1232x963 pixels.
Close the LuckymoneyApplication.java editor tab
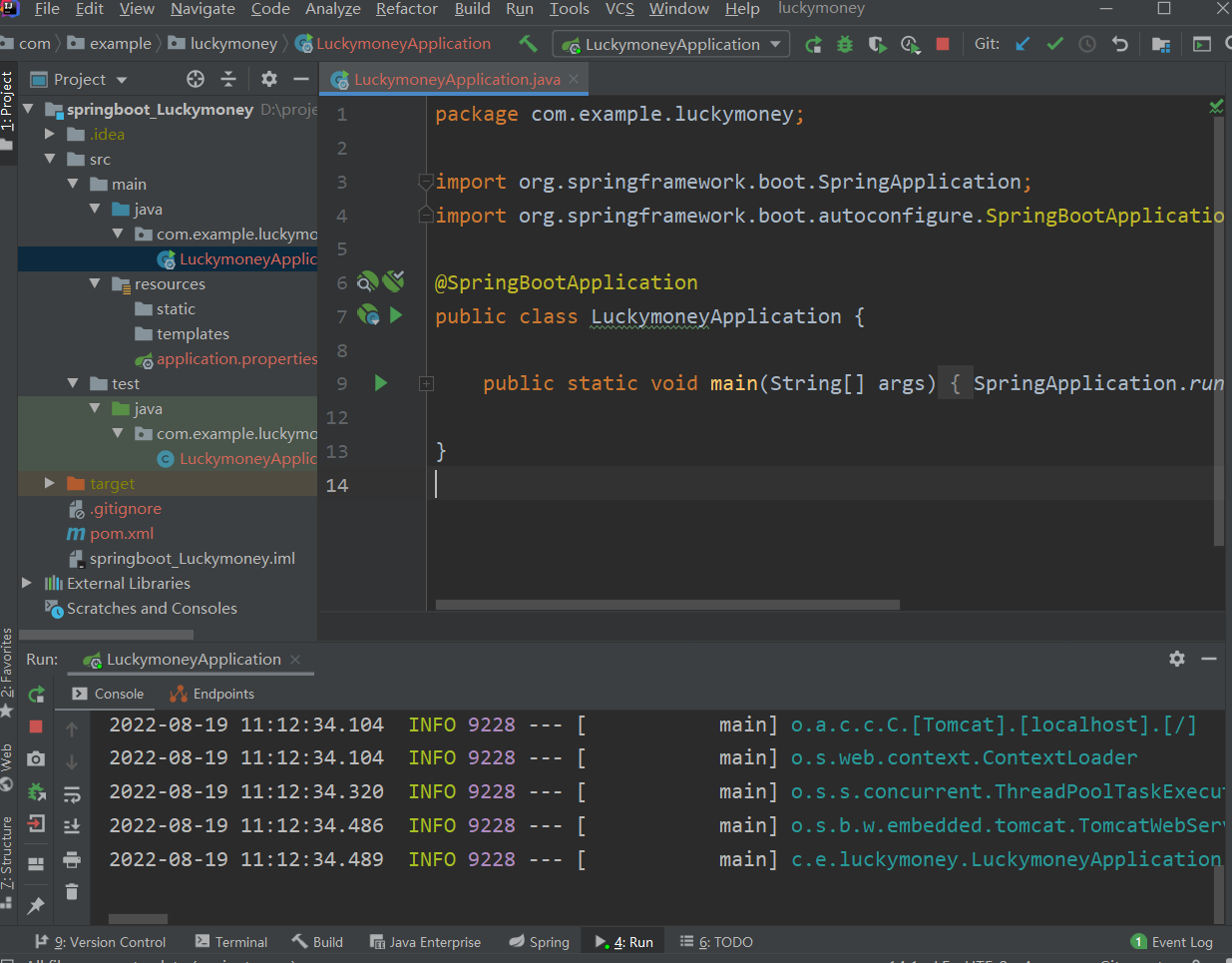(574, 79)
